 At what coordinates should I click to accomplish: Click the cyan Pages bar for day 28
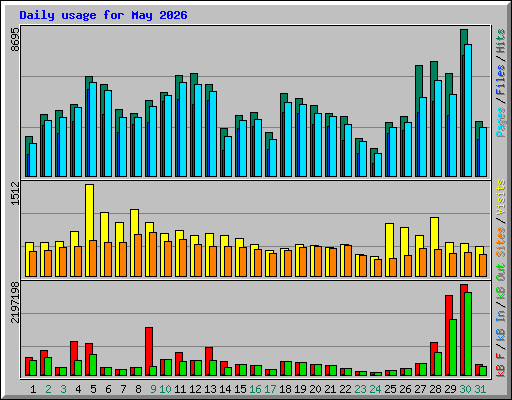[438, 128]
